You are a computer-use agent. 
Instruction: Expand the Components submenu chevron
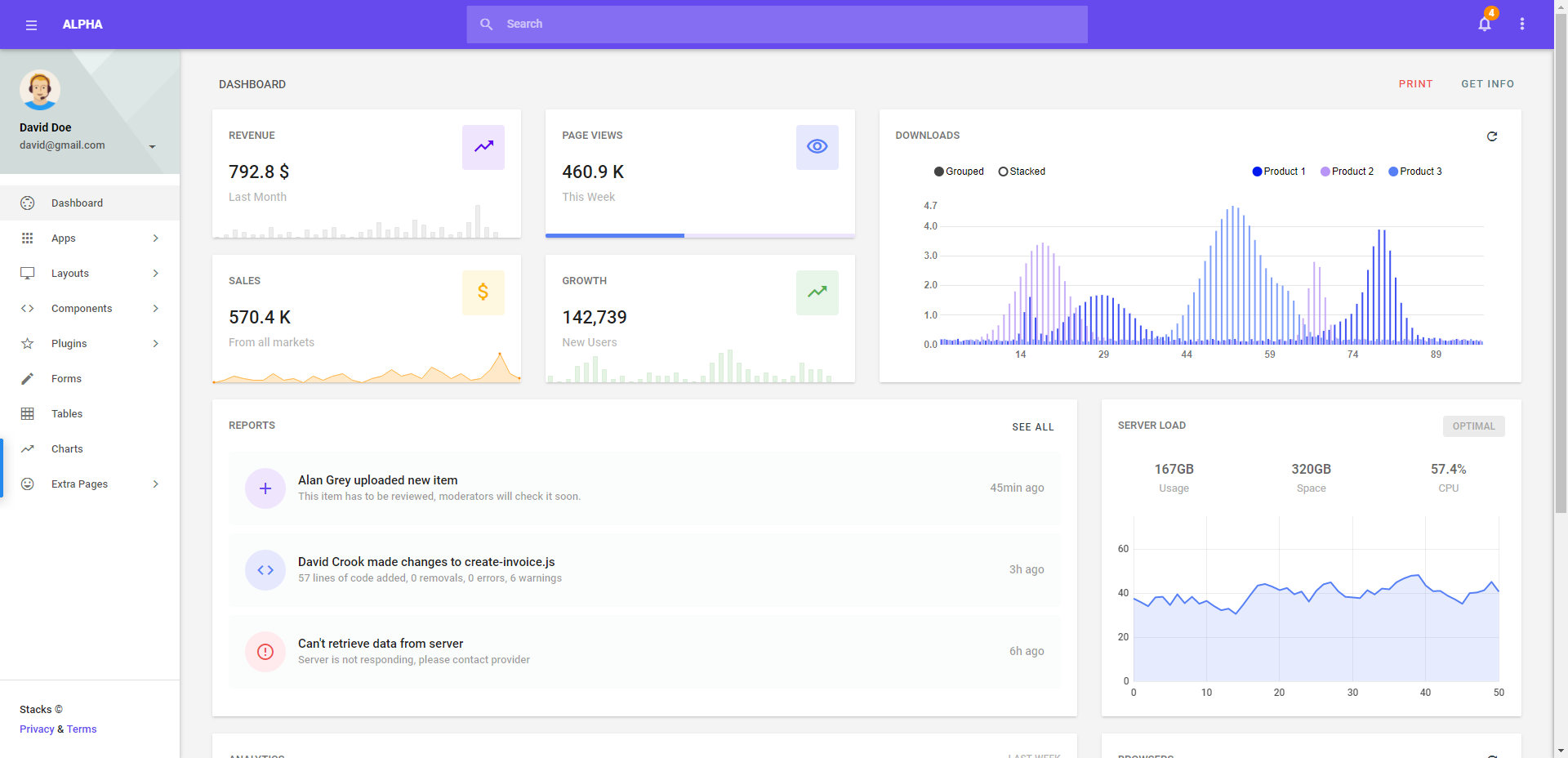155,309
